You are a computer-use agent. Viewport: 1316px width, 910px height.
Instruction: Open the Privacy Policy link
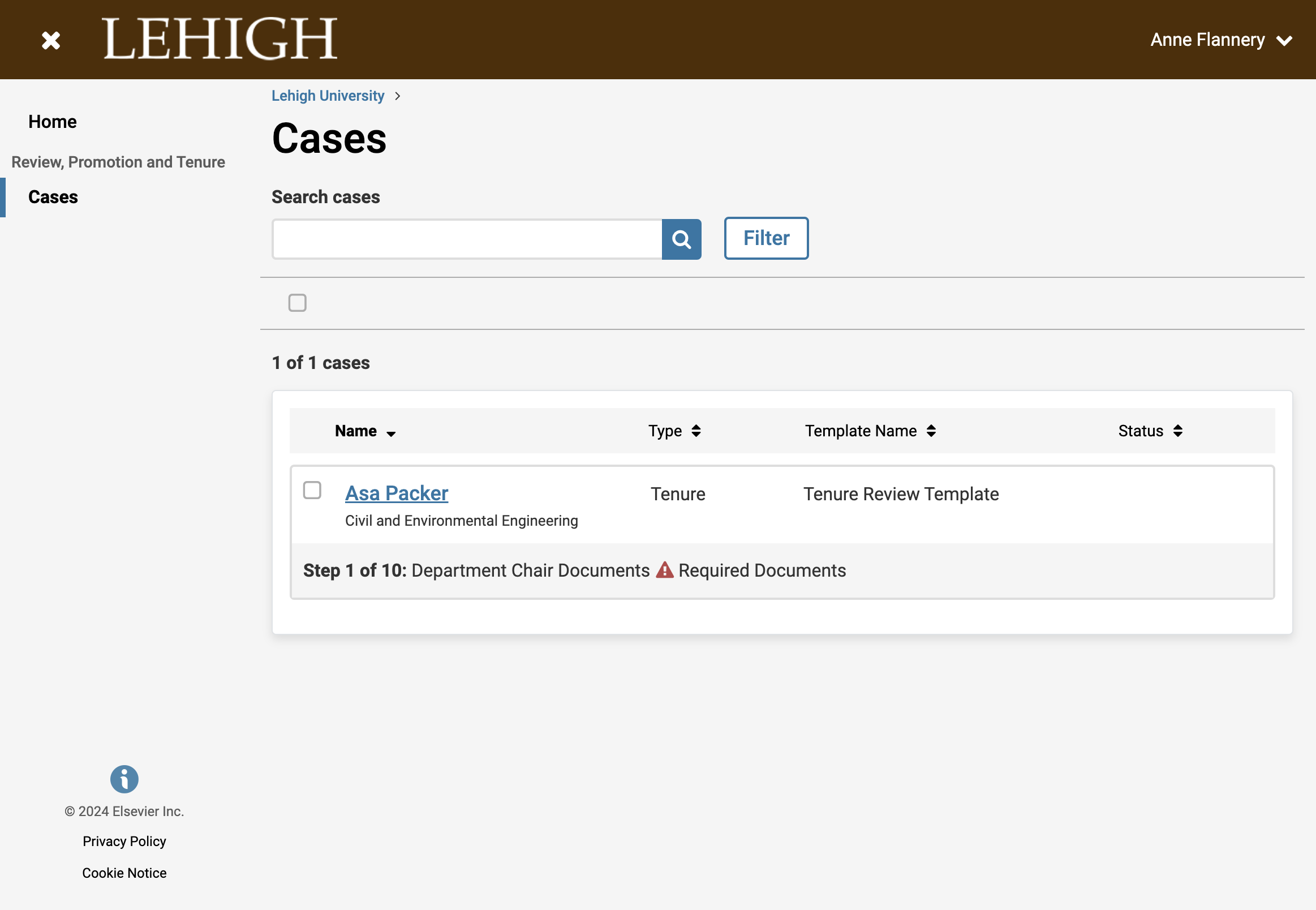(x=124, y=841)
